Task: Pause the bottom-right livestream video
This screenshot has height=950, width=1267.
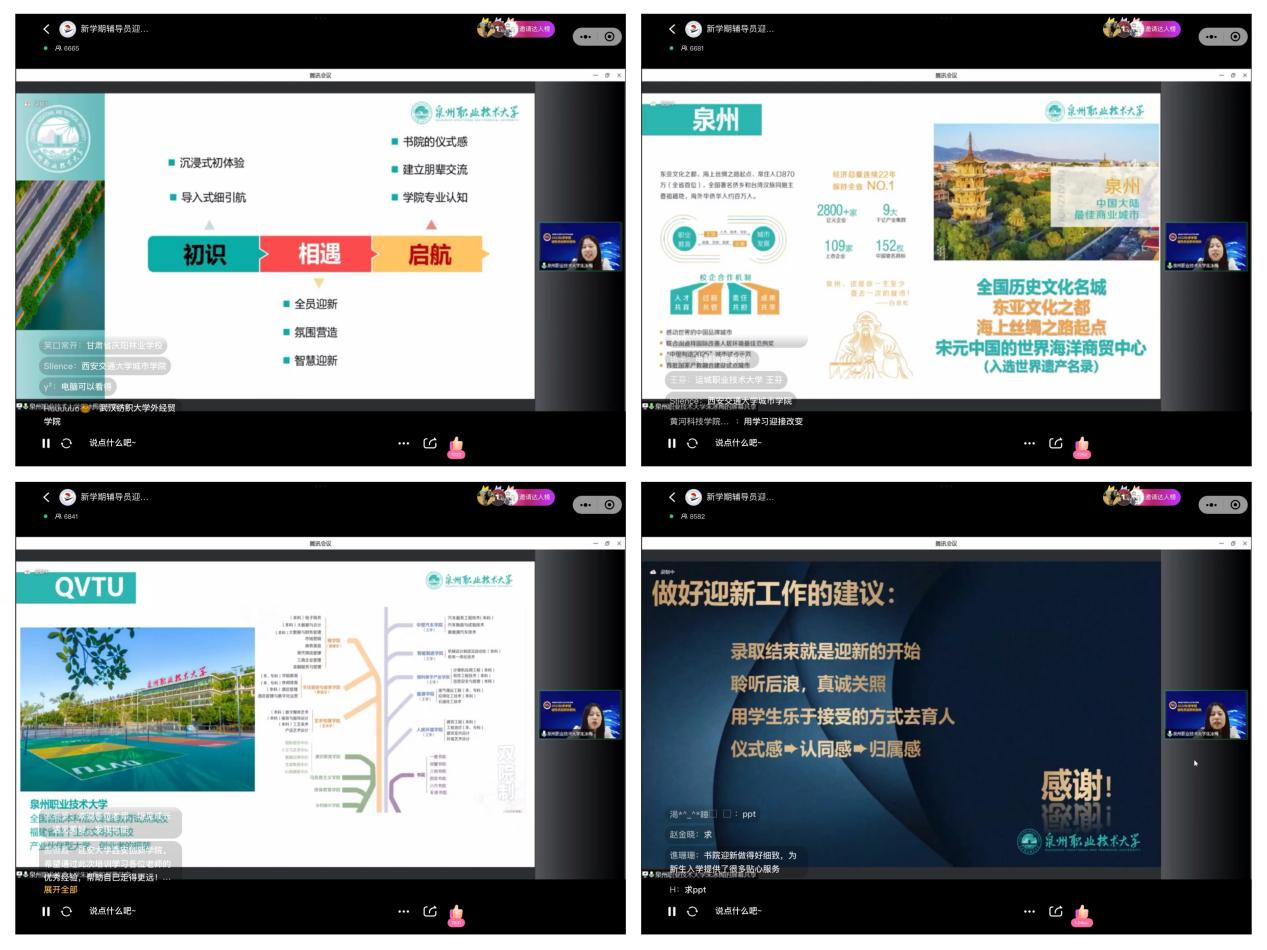Action: tap(671, 911)
